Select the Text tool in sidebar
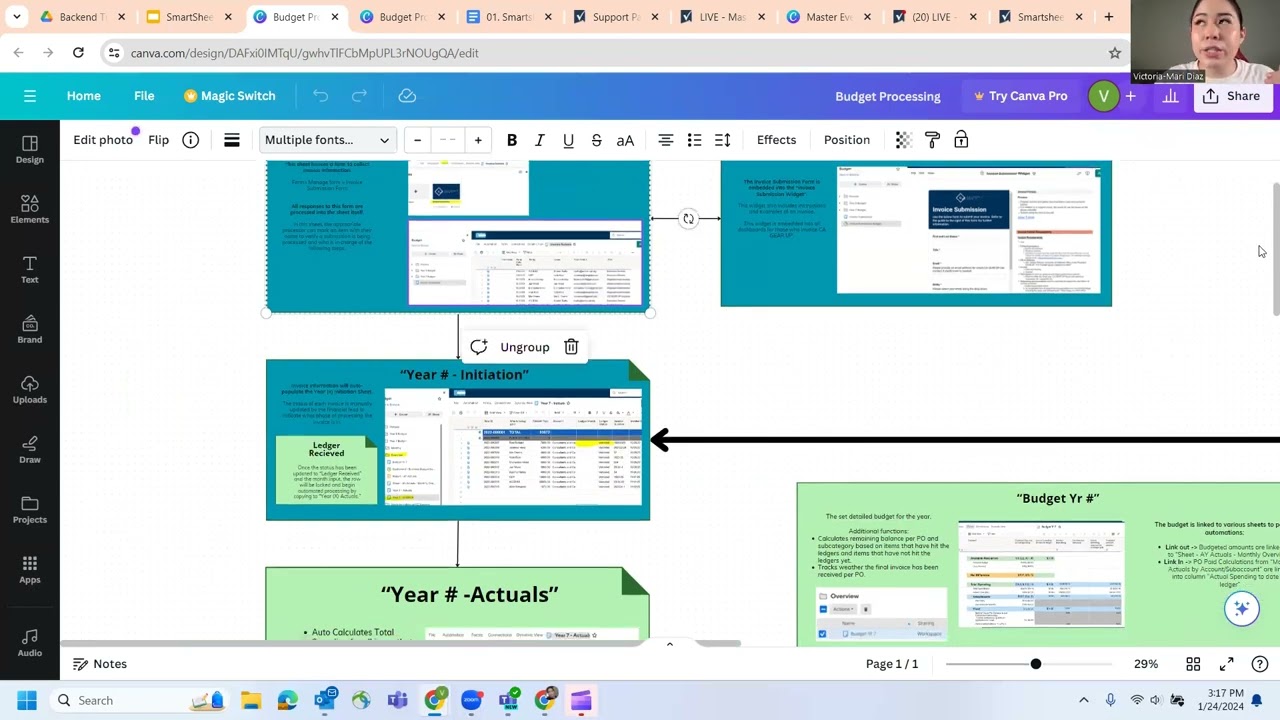Viewport: 1280px width, 720px height. click(x=29, y=269)
